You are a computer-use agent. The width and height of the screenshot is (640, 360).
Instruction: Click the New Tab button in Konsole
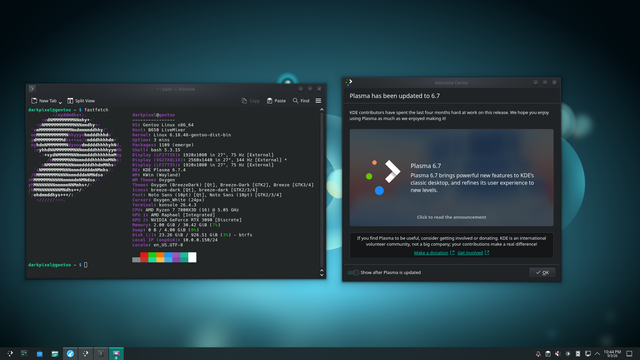[44, 101]
